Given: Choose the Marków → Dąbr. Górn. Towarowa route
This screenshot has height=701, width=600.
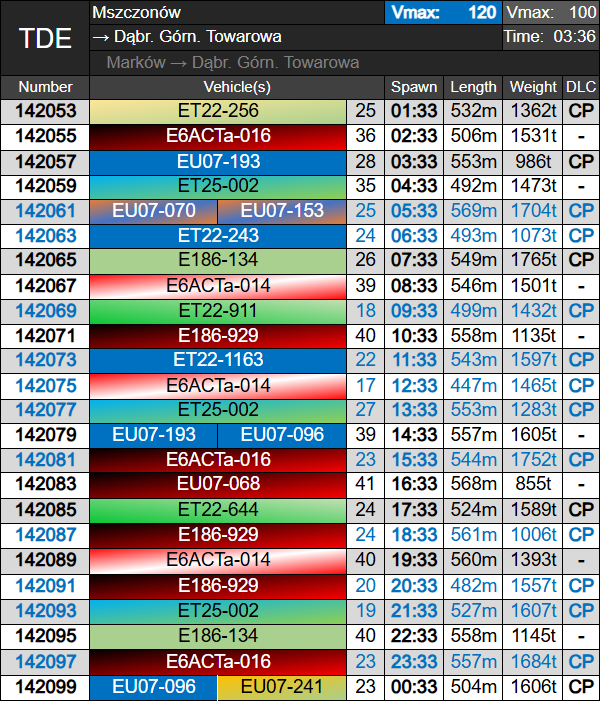Looking at the screenshot, I should (232, 62).
